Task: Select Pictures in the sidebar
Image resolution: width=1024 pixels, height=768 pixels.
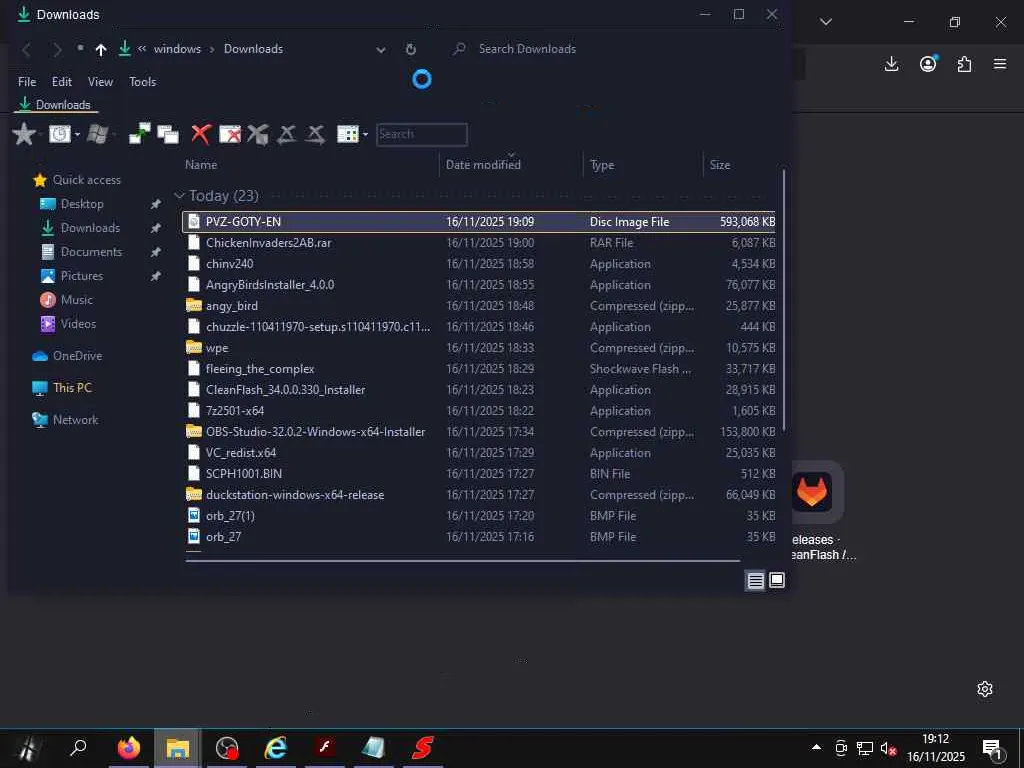Action: [82, 276]
